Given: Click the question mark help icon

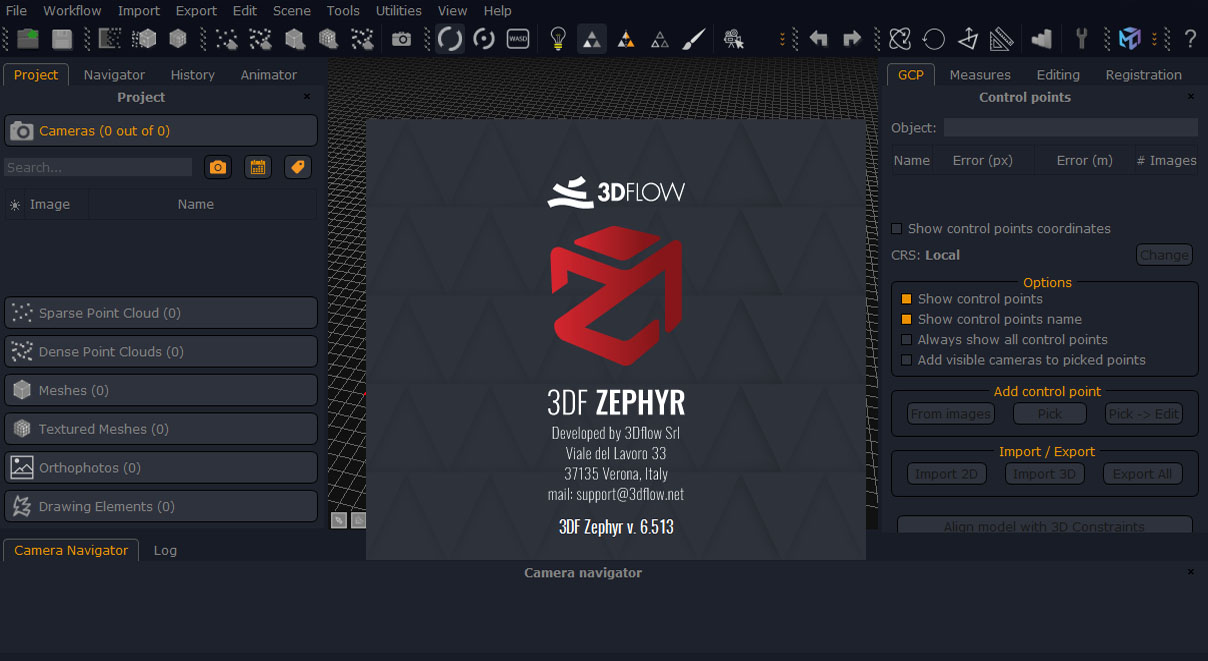Looking at the screenshot, I should click(x=1190, y=39).
